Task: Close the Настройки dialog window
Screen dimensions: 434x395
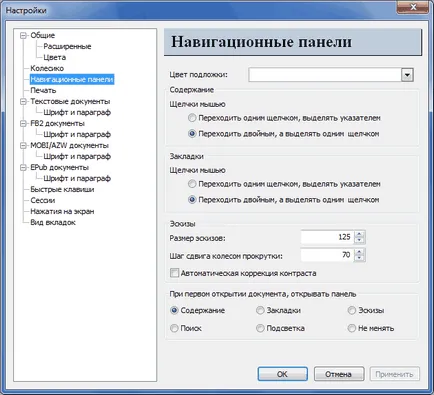Action: click(x=413, y=7)
